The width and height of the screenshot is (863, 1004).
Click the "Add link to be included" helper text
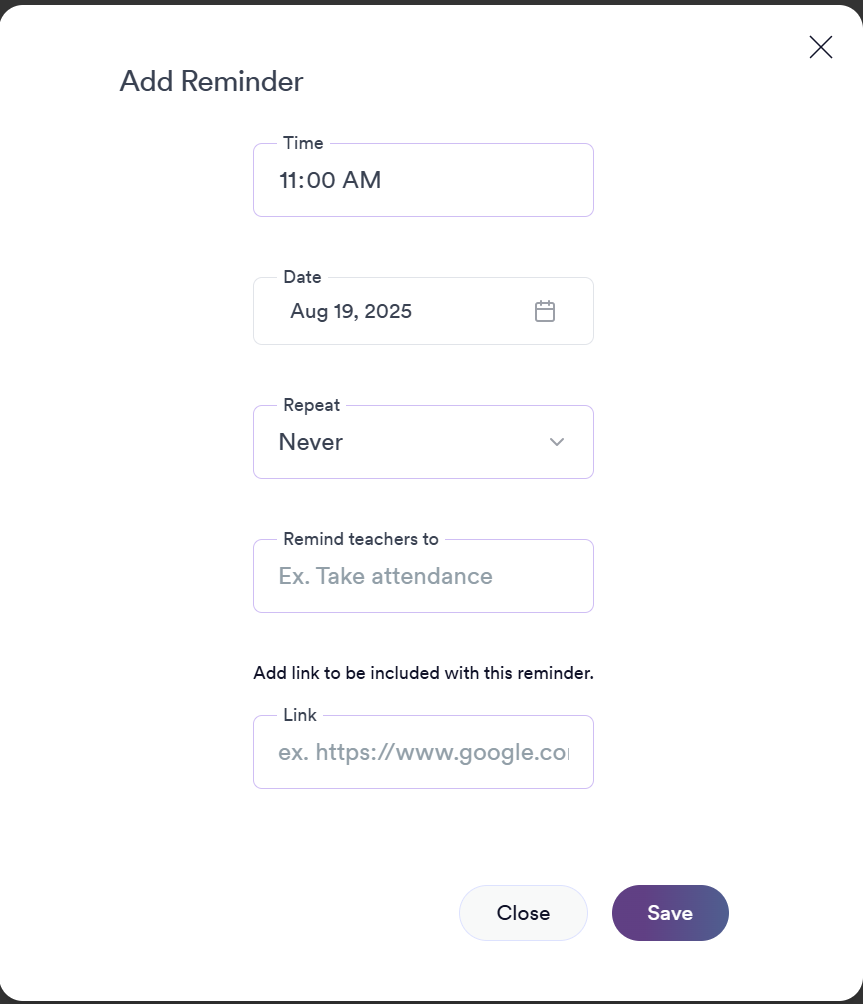(x=423, y=673)
